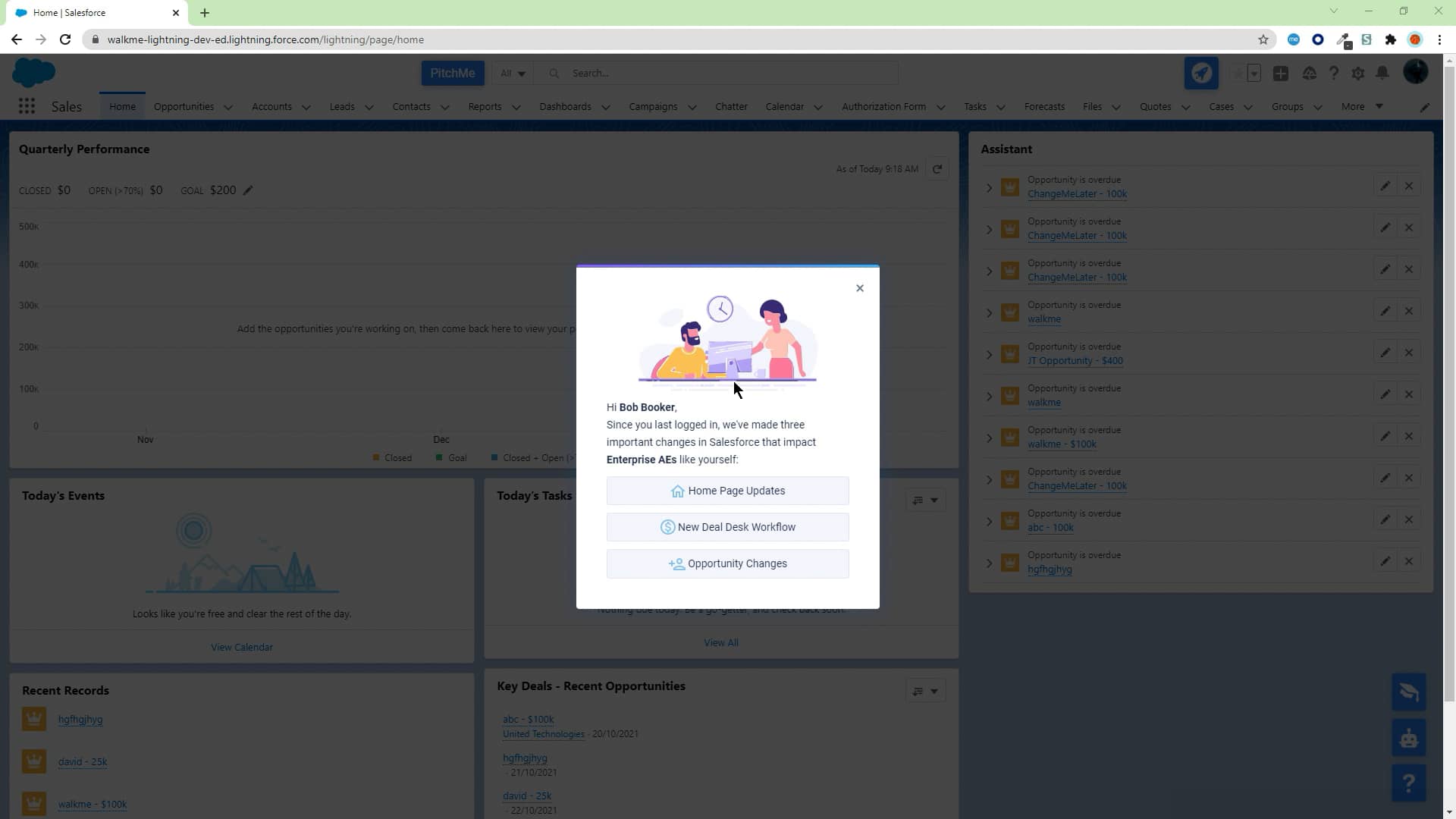The width and height of the screenshot is (1456, 819).
Task: Open notifications with the bell icon
Action: tap(1382, 73)
